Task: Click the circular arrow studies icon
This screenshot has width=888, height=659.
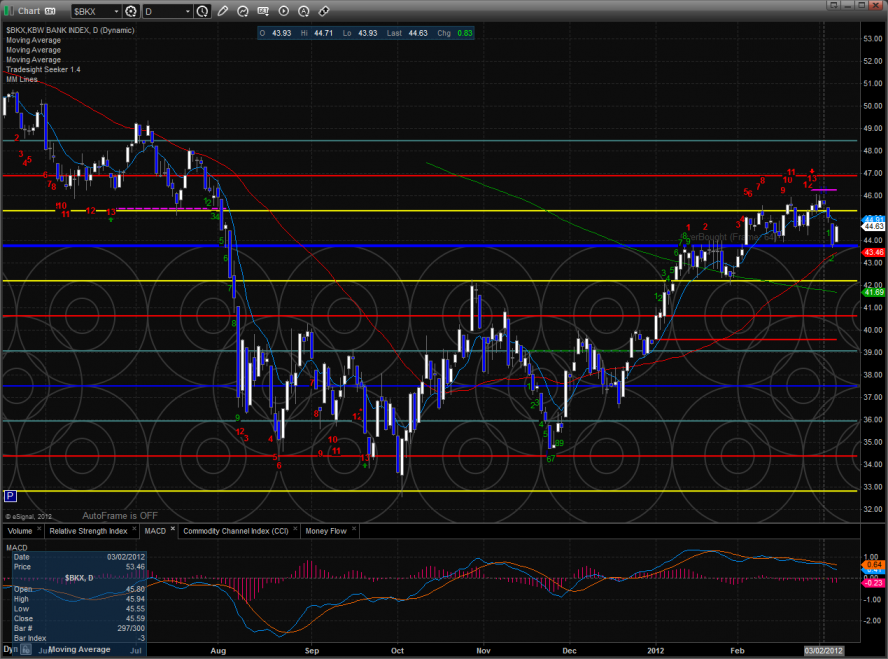Action: [x=243, y=11]
